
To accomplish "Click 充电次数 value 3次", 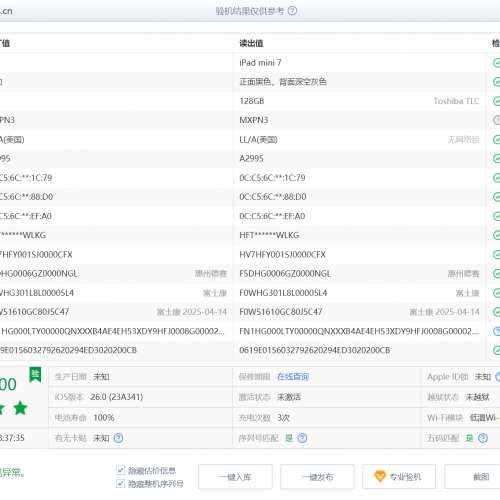I will pos(283,417).
